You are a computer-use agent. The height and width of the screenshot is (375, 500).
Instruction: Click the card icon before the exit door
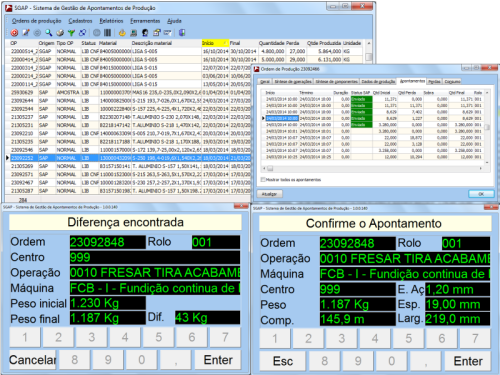coord(167,33)
